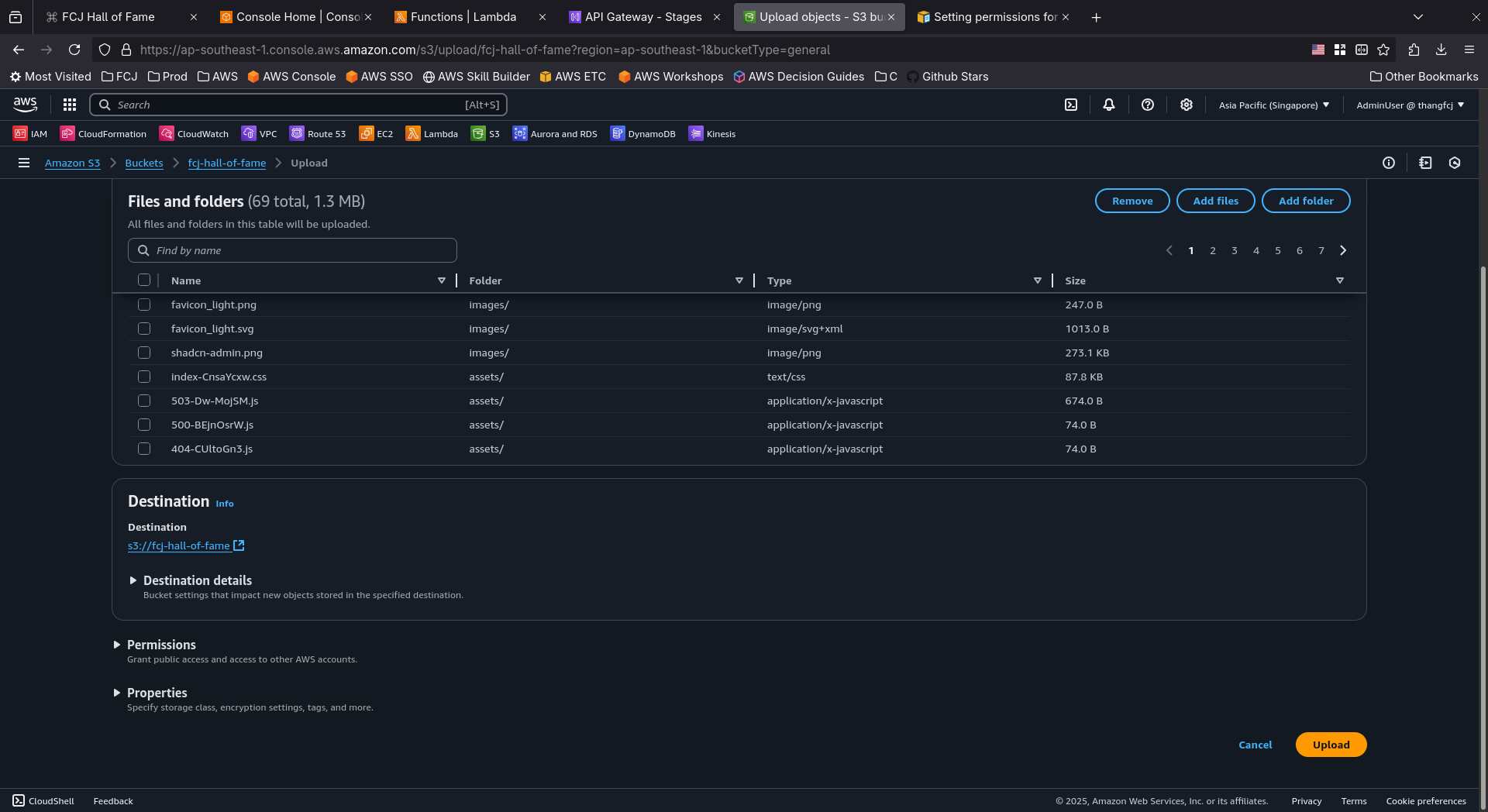Screen dimensions: 1488x812
Task: Open browser downloads icon
Action: (1441, 50)
